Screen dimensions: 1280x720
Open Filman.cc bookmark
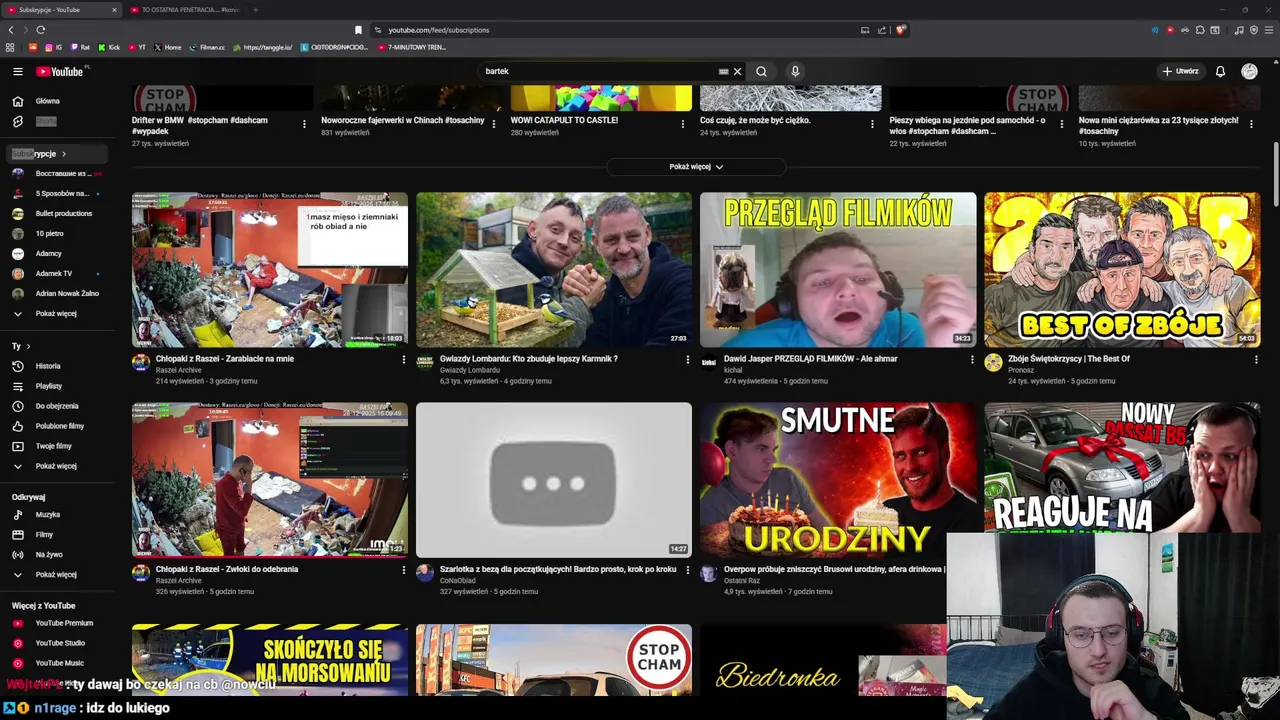pos(207,47)
